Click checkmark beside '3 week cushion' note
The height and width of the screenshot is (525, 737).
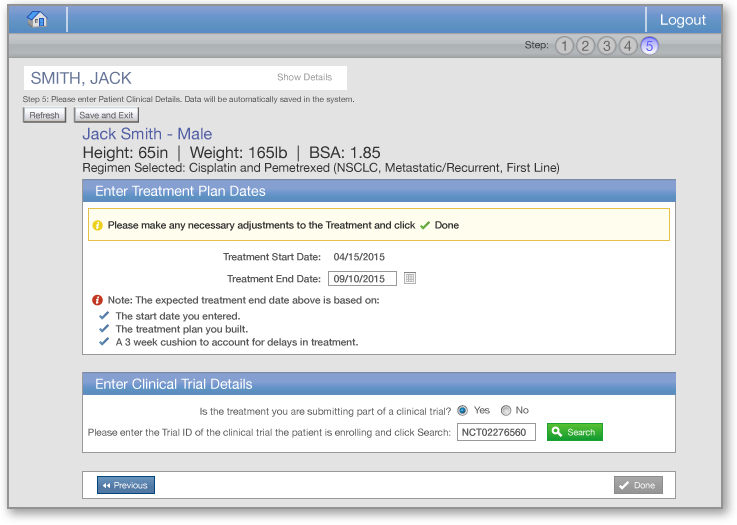point(104,342)
